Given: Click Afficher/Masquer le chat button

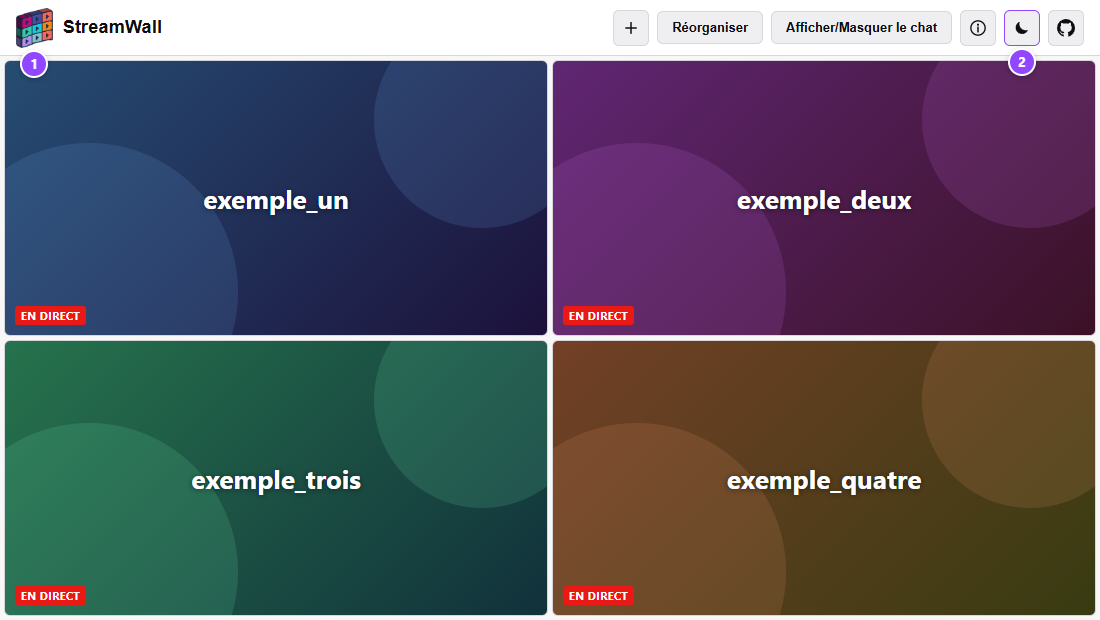Looking at the screenshot, I should coord(861,28).
